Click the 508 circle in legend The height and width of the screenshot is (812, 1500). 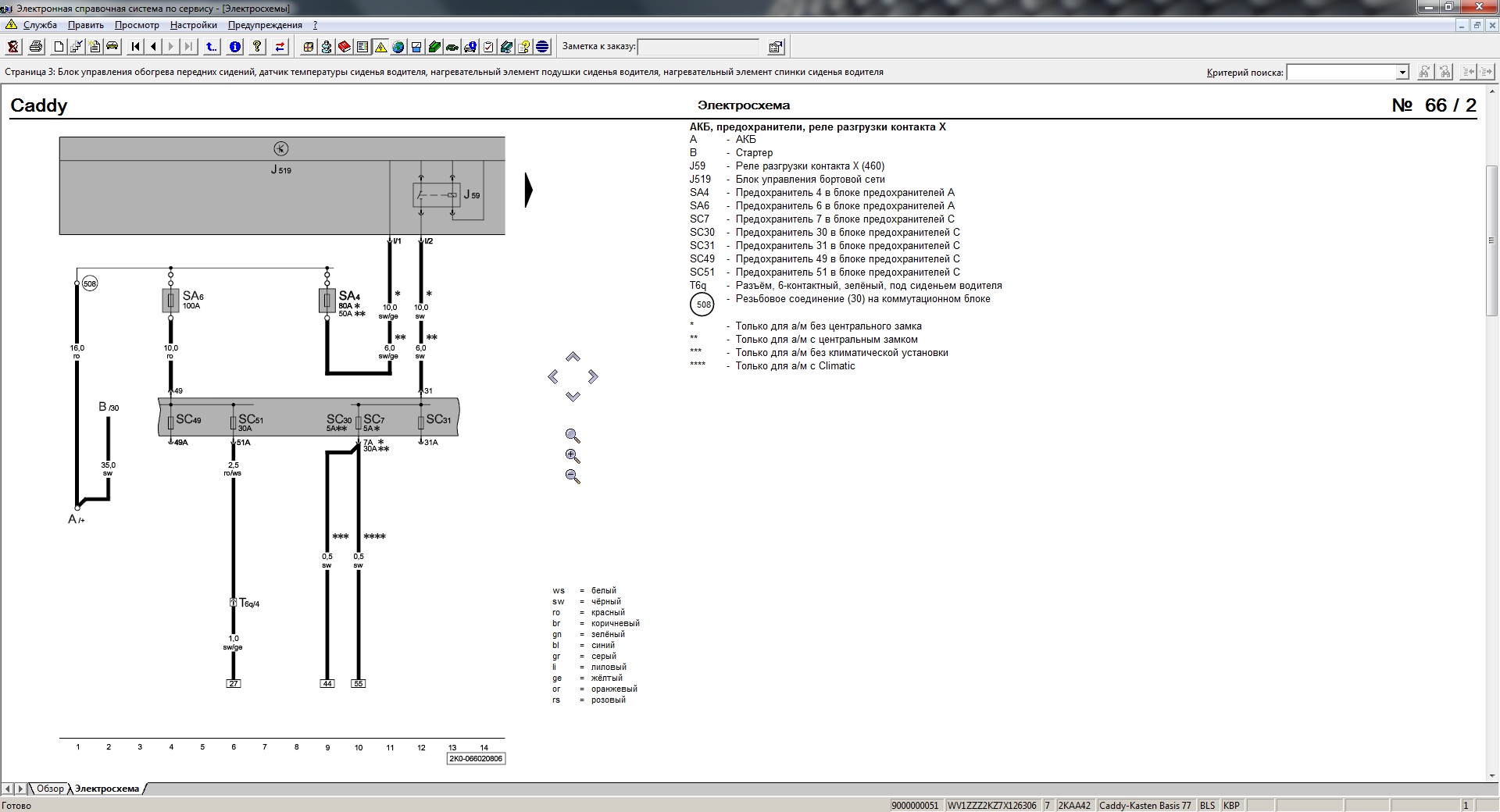704,304
